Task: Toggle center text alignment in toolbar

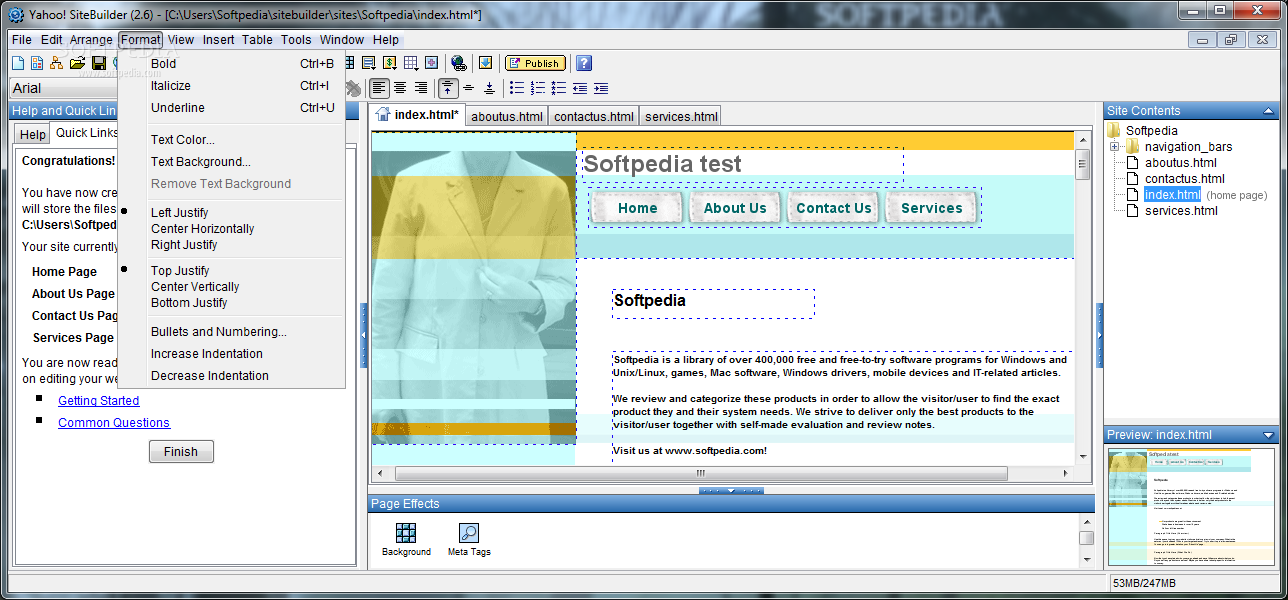Action: [x=400, y=88]
